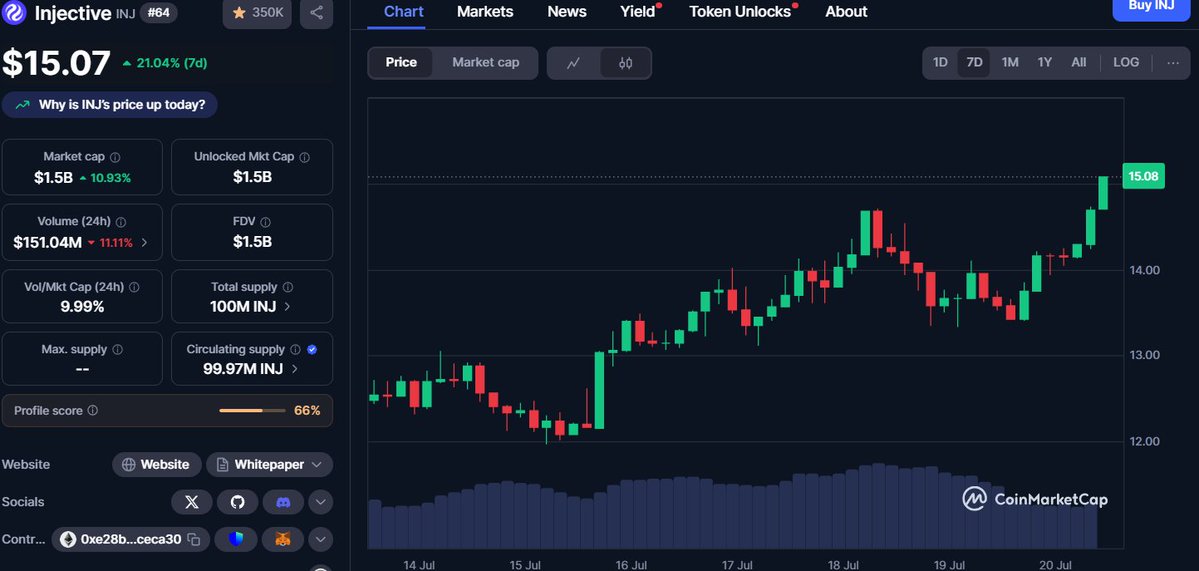Open the Markets tab
The image size is (1199, 571).
pos(486,11)
